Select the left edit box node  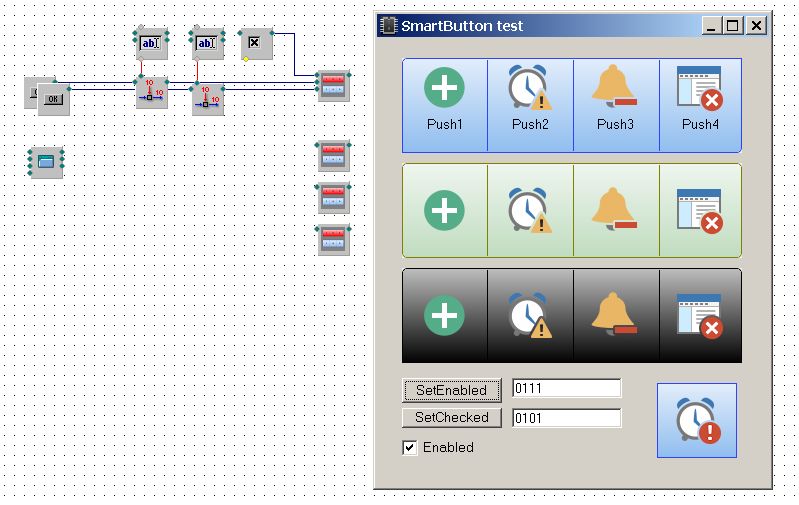click(151, 43)
